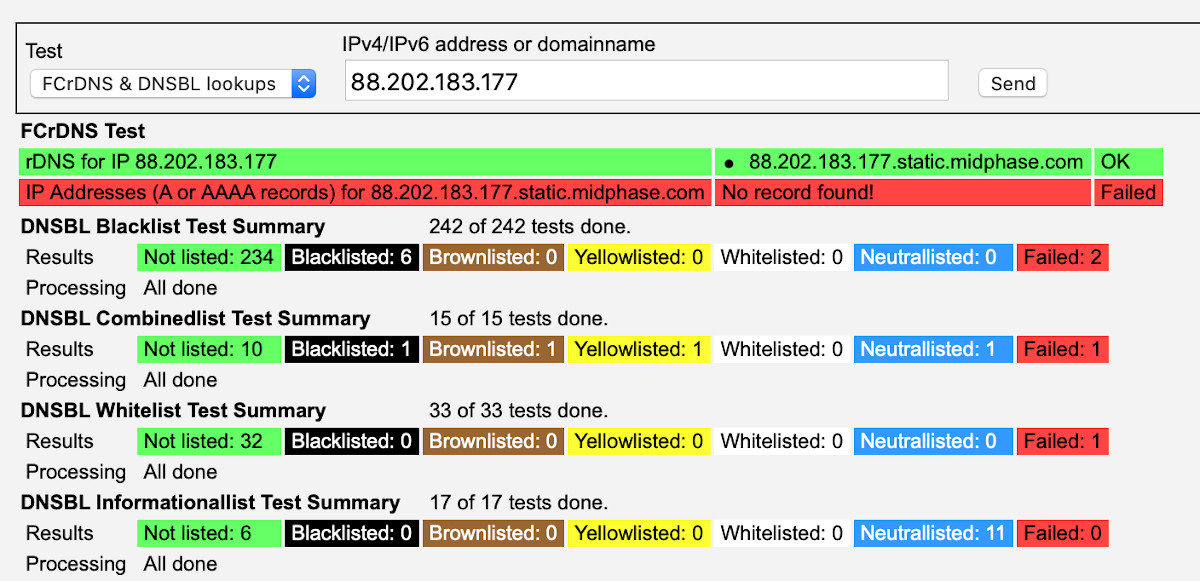Click the IP address input field
This screenshot has height=581, width=1200.
pos(646,81)
